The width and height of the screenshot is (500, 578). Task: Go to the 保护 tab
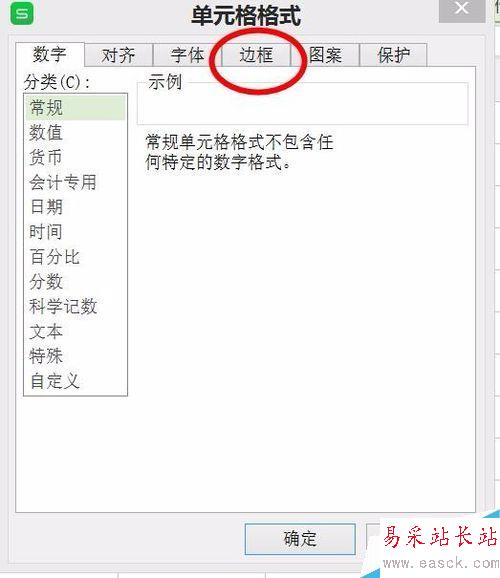[x=393, y=55]
